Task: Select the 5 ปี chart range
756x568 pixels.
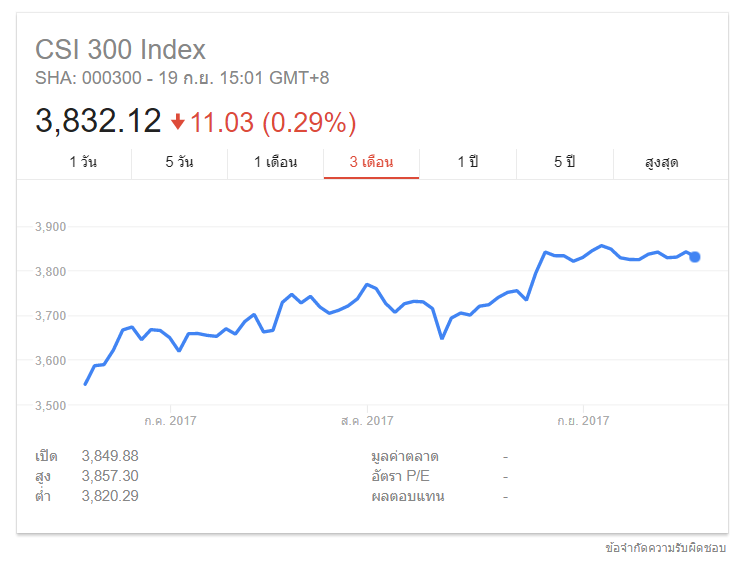Action: (564, 162)
